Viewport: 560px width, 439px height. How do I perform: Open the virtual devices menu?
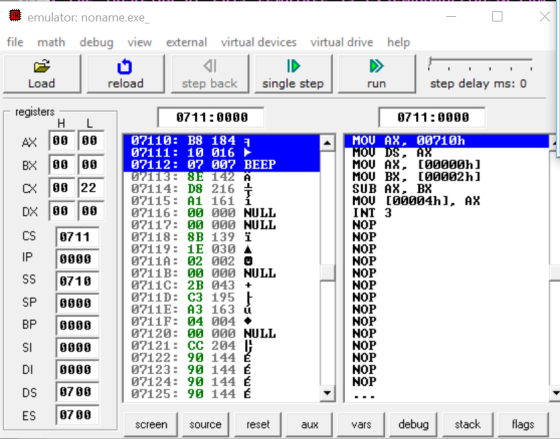tap(259, 42)
